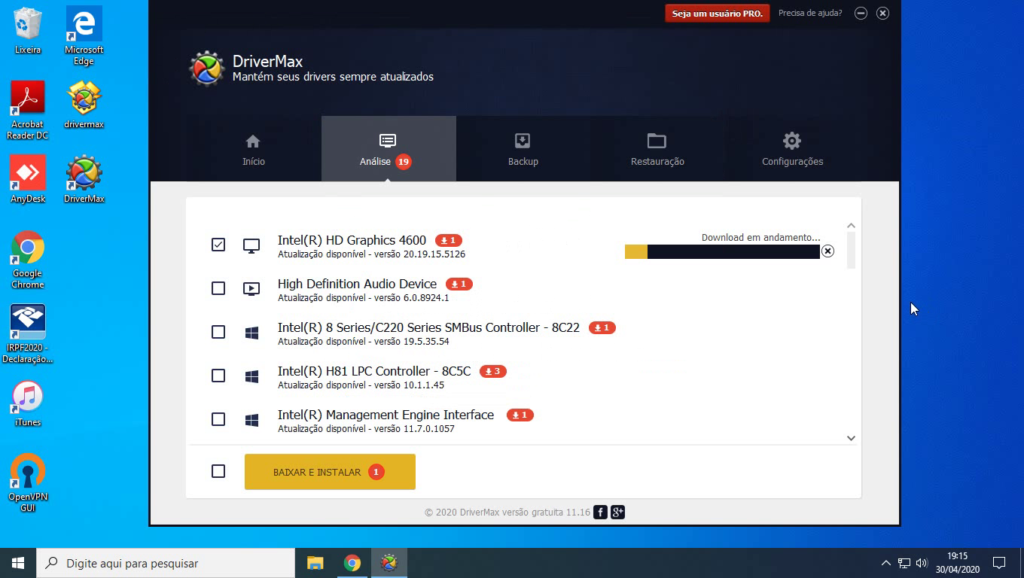Screen dimensions: 1024x578
Task: Open Acrobat Reader DC desktop shortcut
Action: point(27,110)
